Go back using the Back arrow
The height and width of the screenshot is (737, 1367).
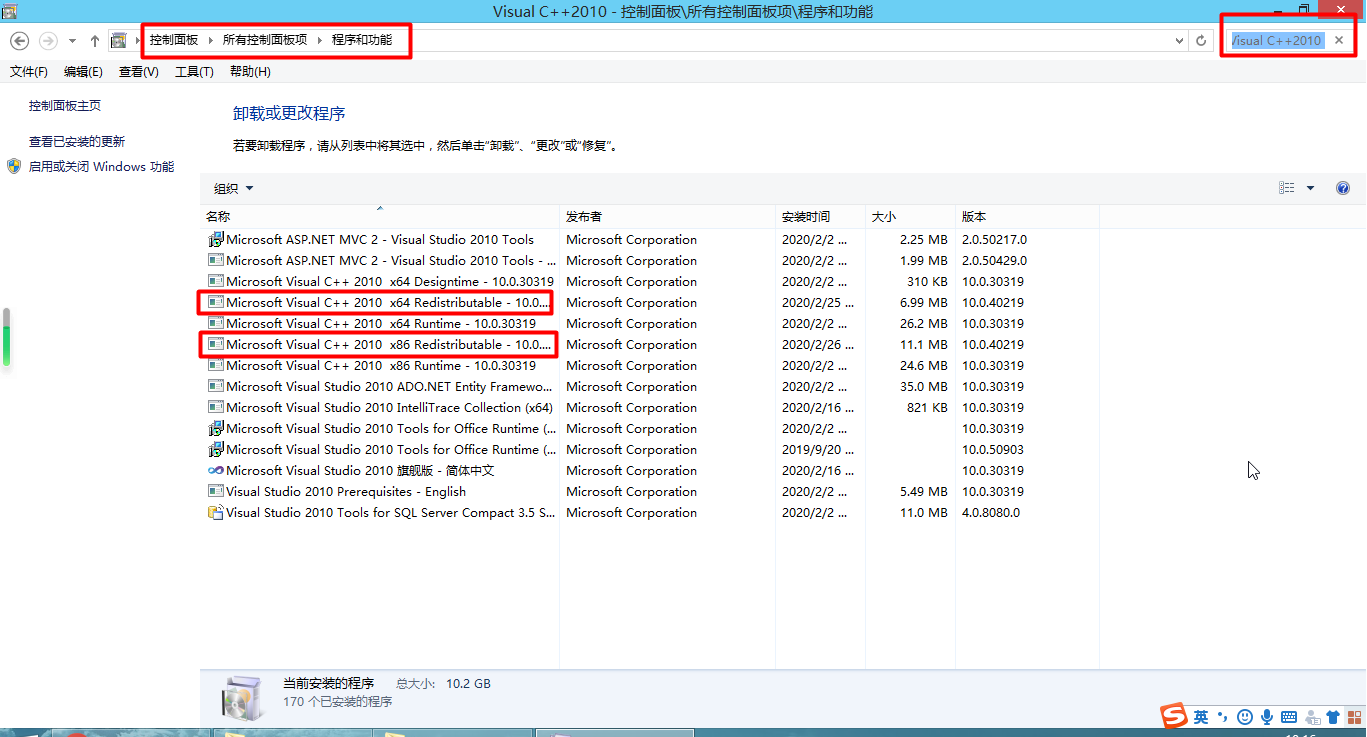(x=19, y=41)
